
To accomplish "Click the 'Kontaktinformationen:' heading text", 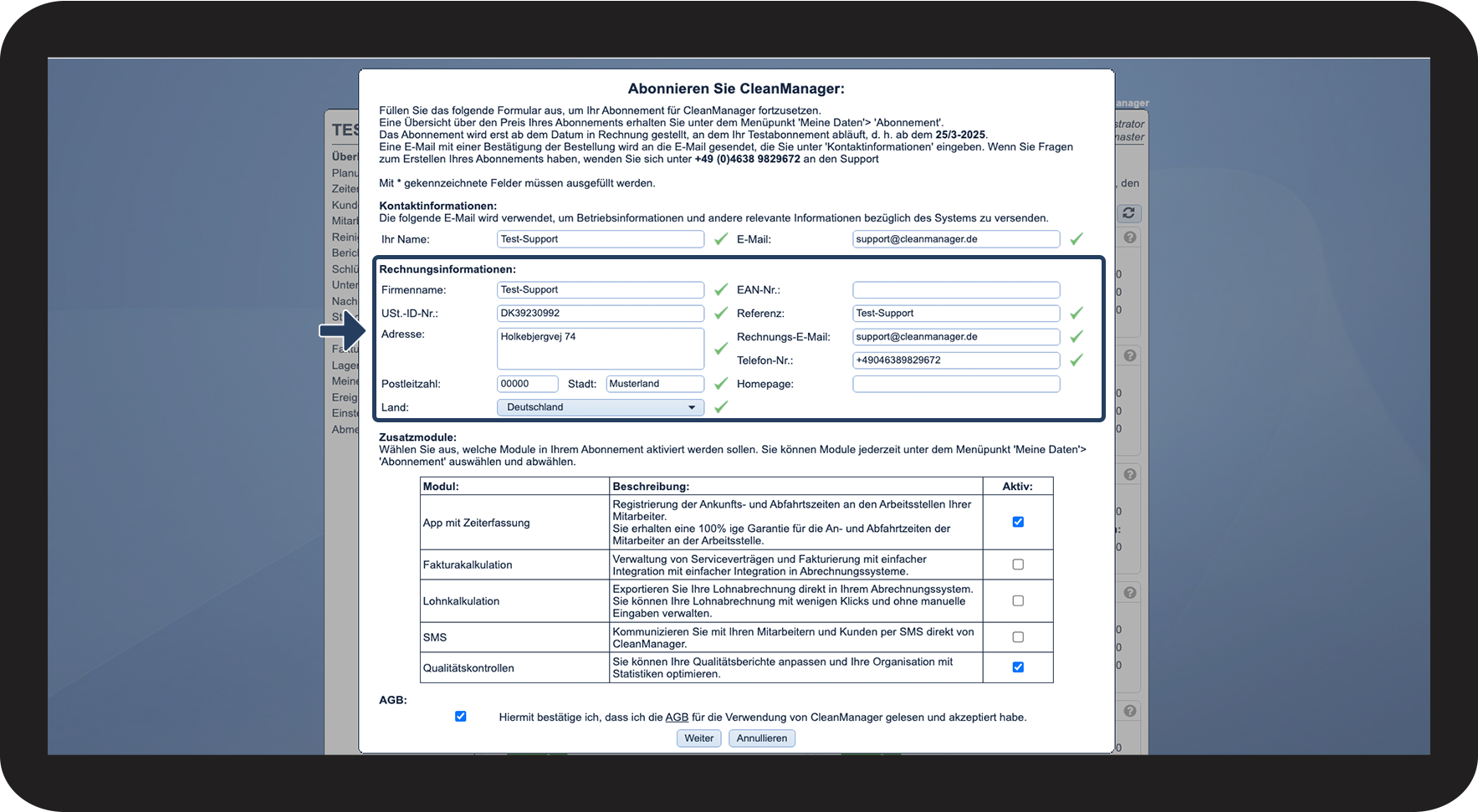I will coord(437,206).
